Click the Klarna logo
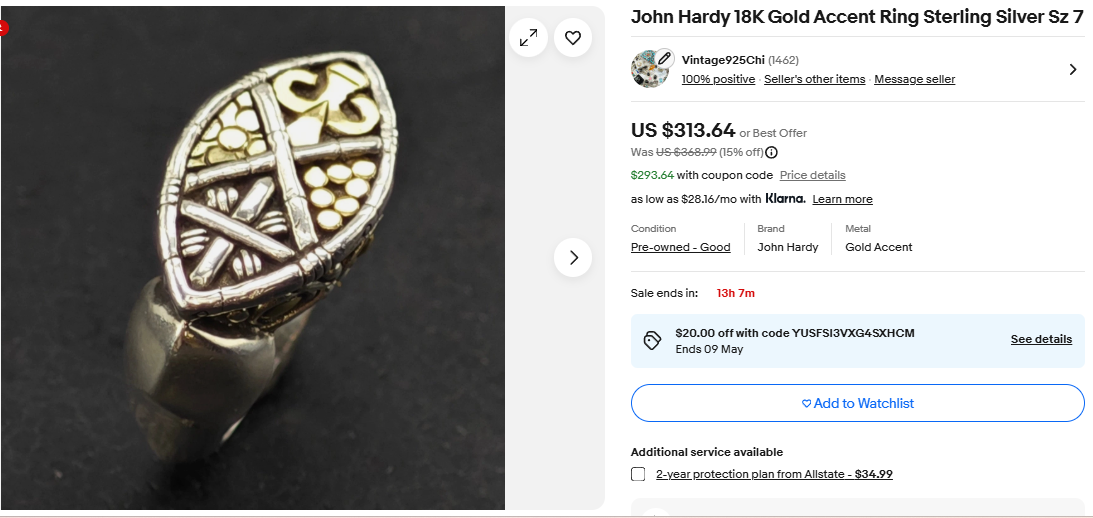This screenshot has width=1093, height=518. [785, 199]
